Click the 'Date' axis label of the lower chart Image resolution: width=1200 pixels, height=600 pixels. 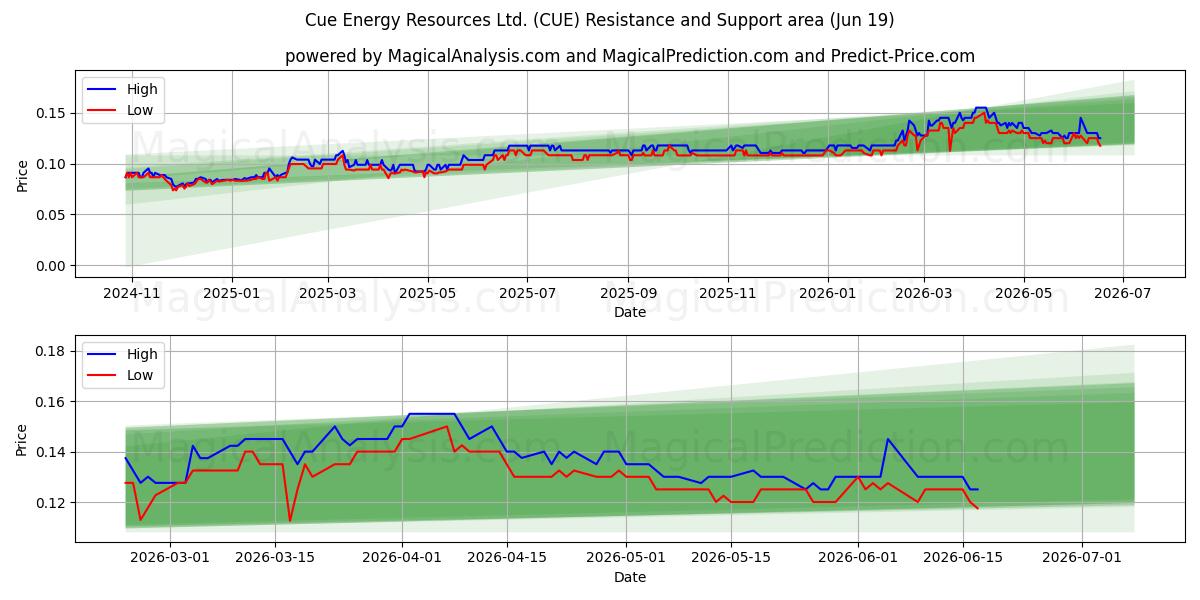tap(630, 577)
